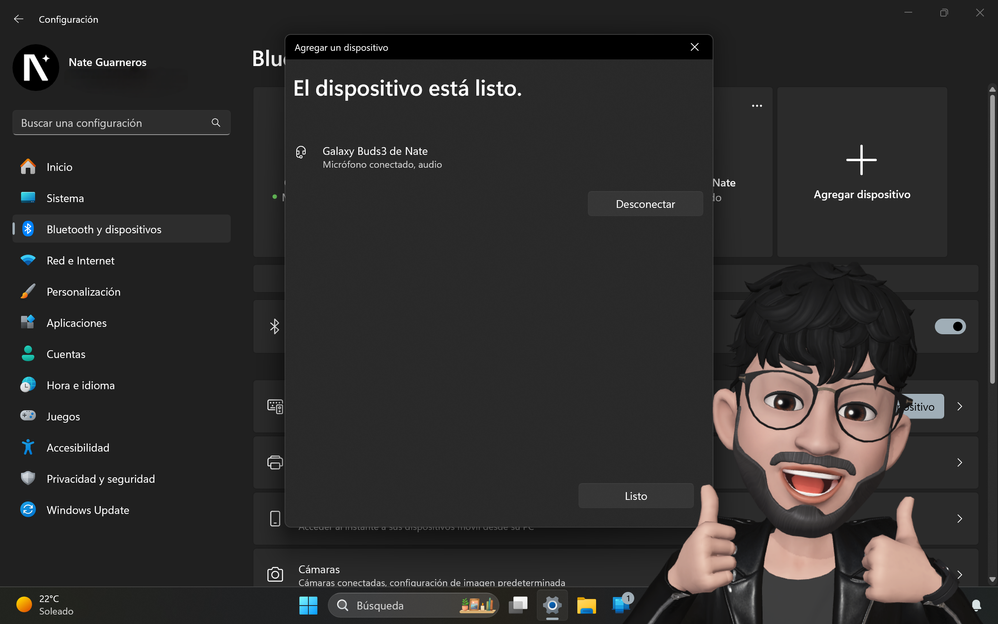Open Windows Update settings
Image resolution: width=998 pixels, height=624 pixels.
(122, 510)
